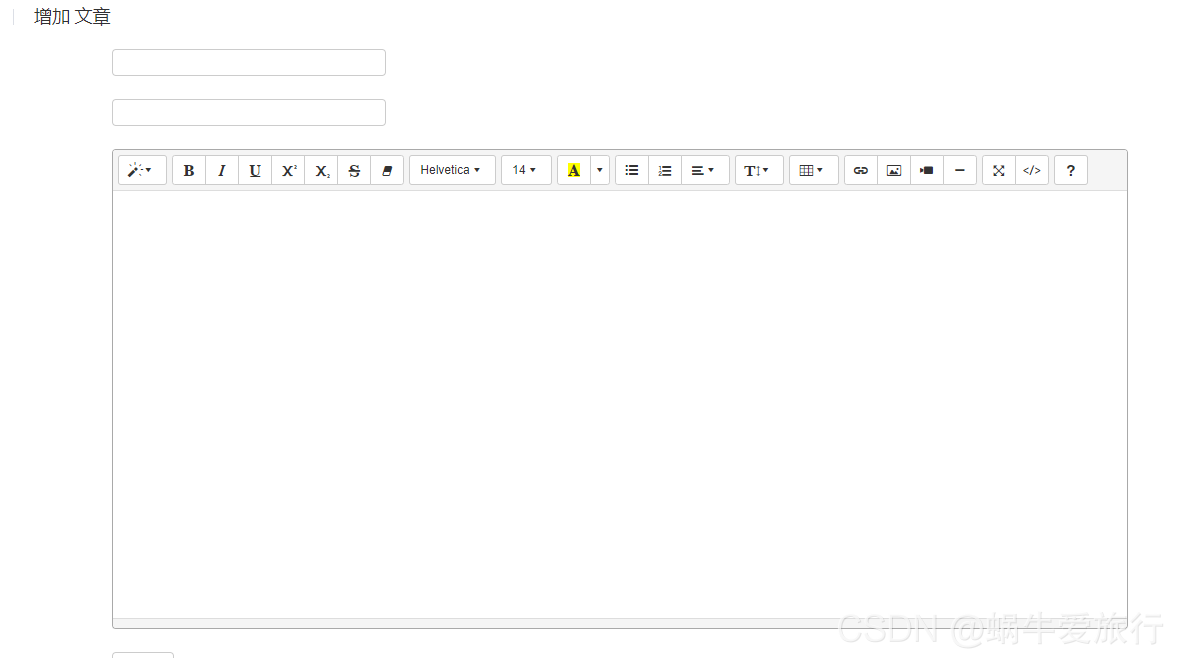This screenshot has height=658, width=1179.
Task: Focus the second text input field
Action: click(x=249, y=113)
